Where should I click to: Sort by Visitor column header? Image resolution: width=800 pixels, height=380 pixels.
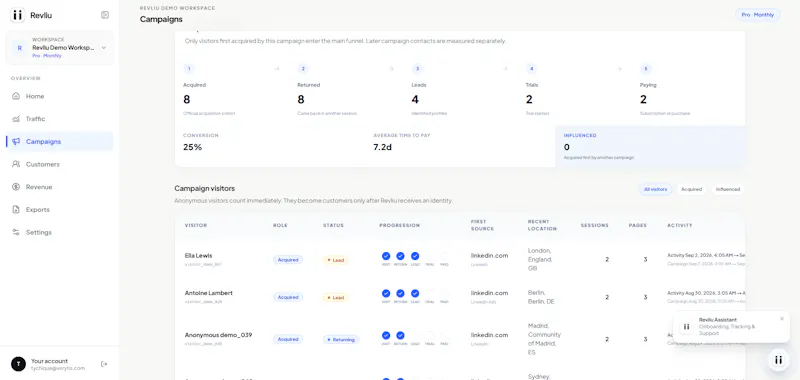(196, 225)
